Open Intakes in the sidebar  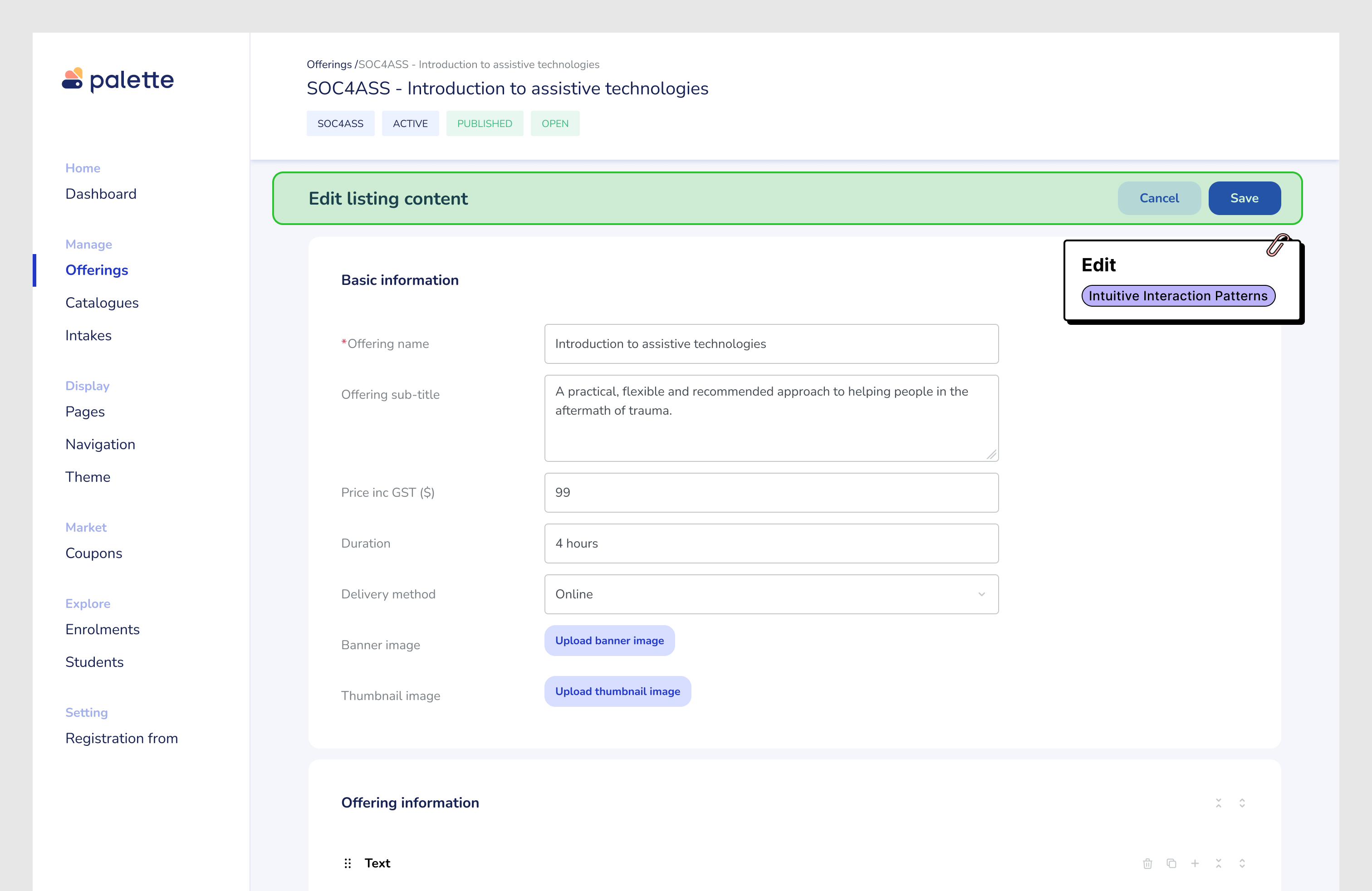pos(88,335)
